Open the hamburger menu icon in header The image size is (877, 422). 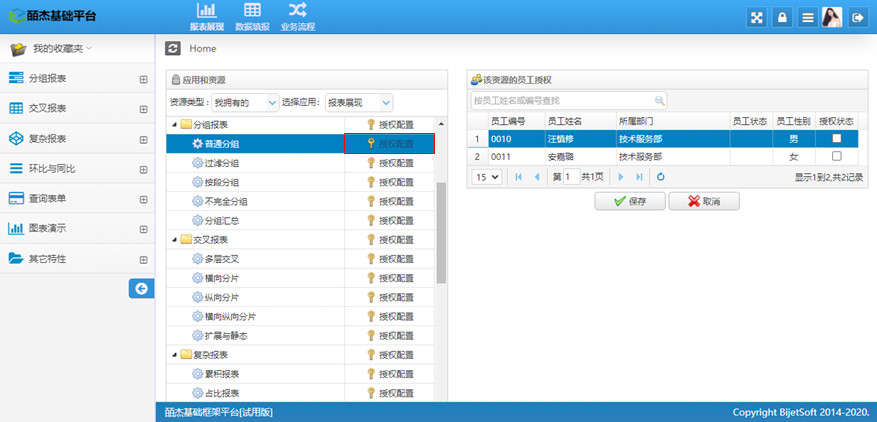pyautogui.click(x=807, y=17)
